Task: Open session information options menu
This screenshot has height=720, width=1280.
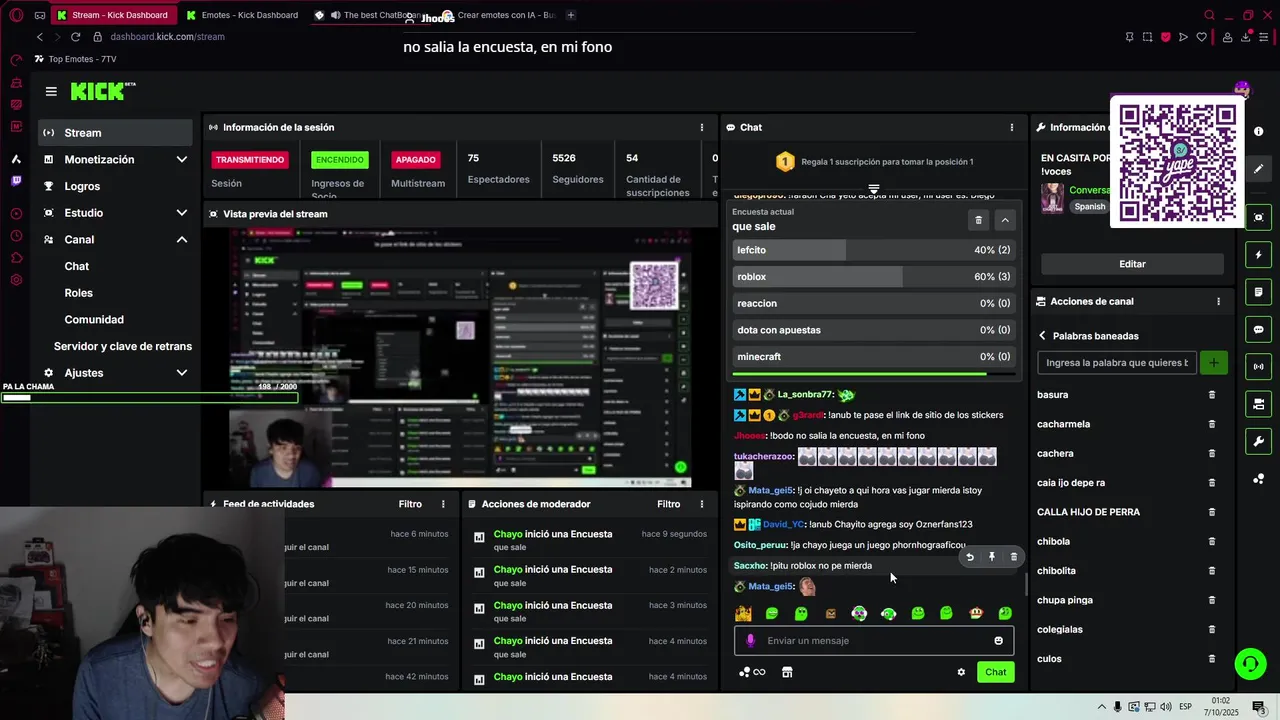Action: (702, 127)
